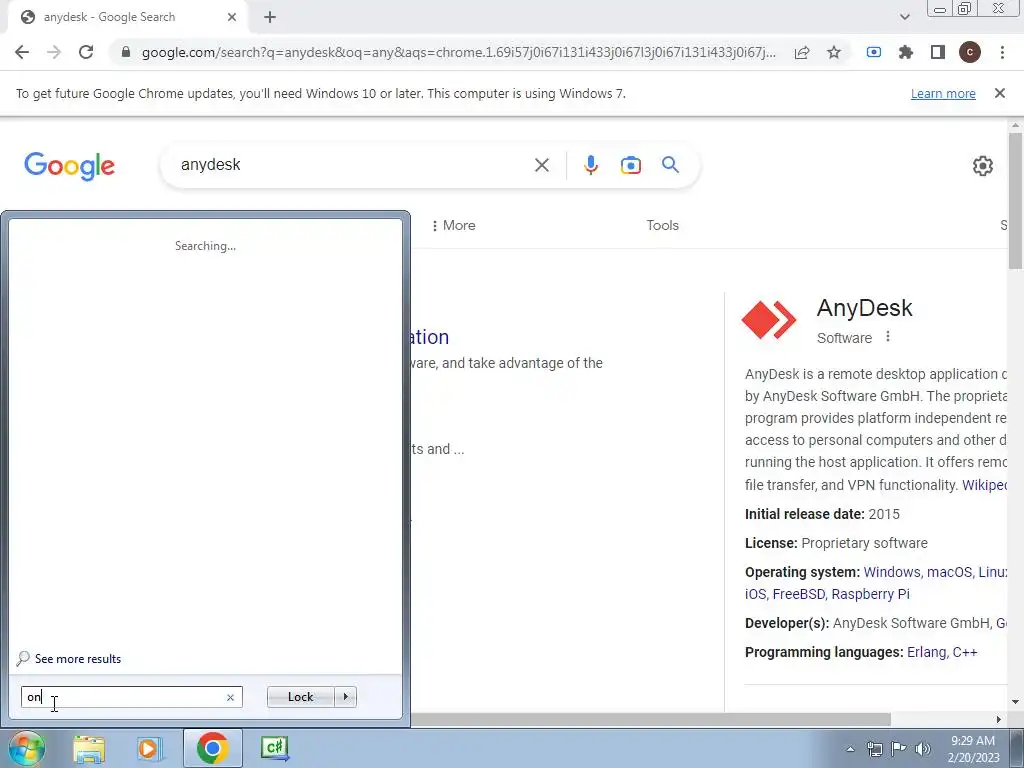This screenshot has height=768, width=1024.
Task: Switch to Chrome taskbar button
Action: pyautogui.click(x=212, y=748)
